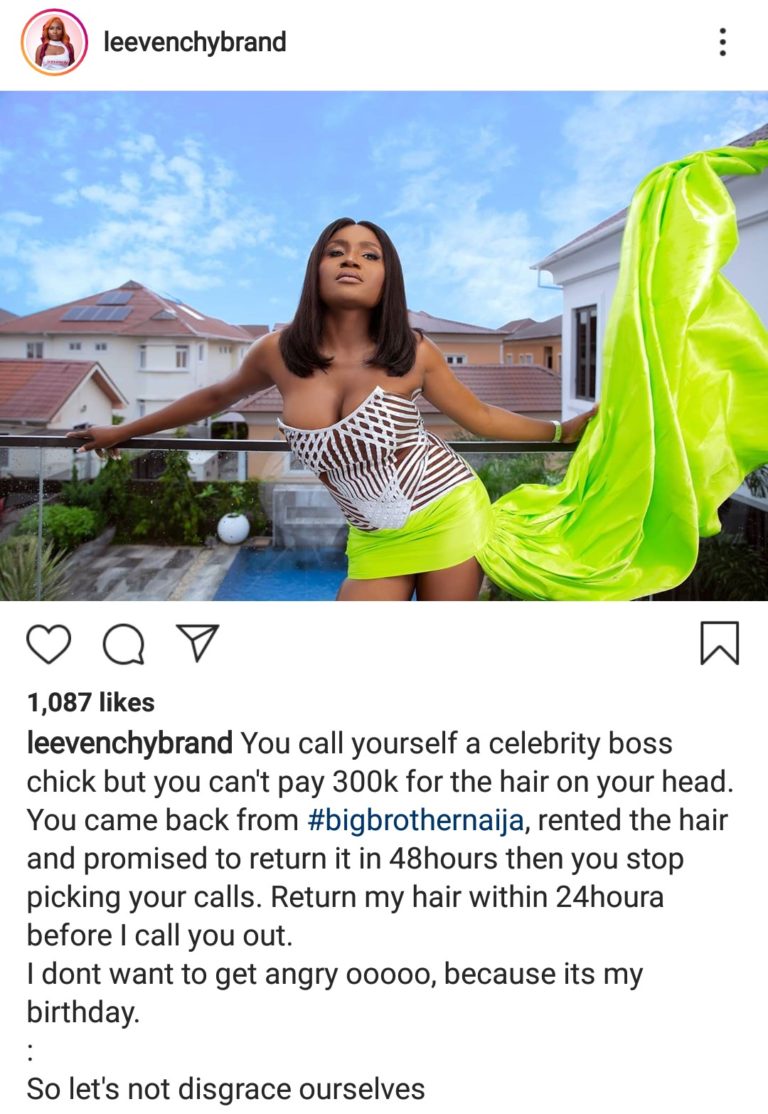Tap the word 'birthday.' in the caption

(x=83, y=1012)
